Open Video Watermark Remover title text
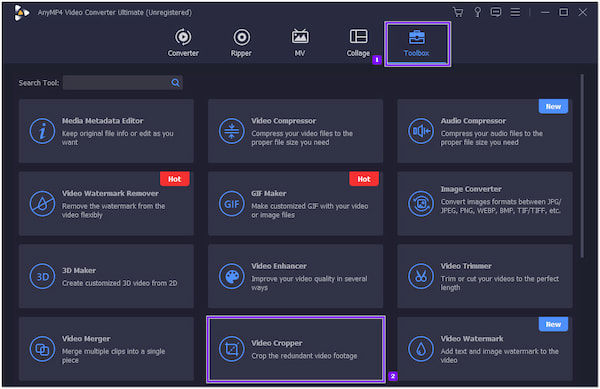Screen dimensions: 600x389 pos(110,194)
